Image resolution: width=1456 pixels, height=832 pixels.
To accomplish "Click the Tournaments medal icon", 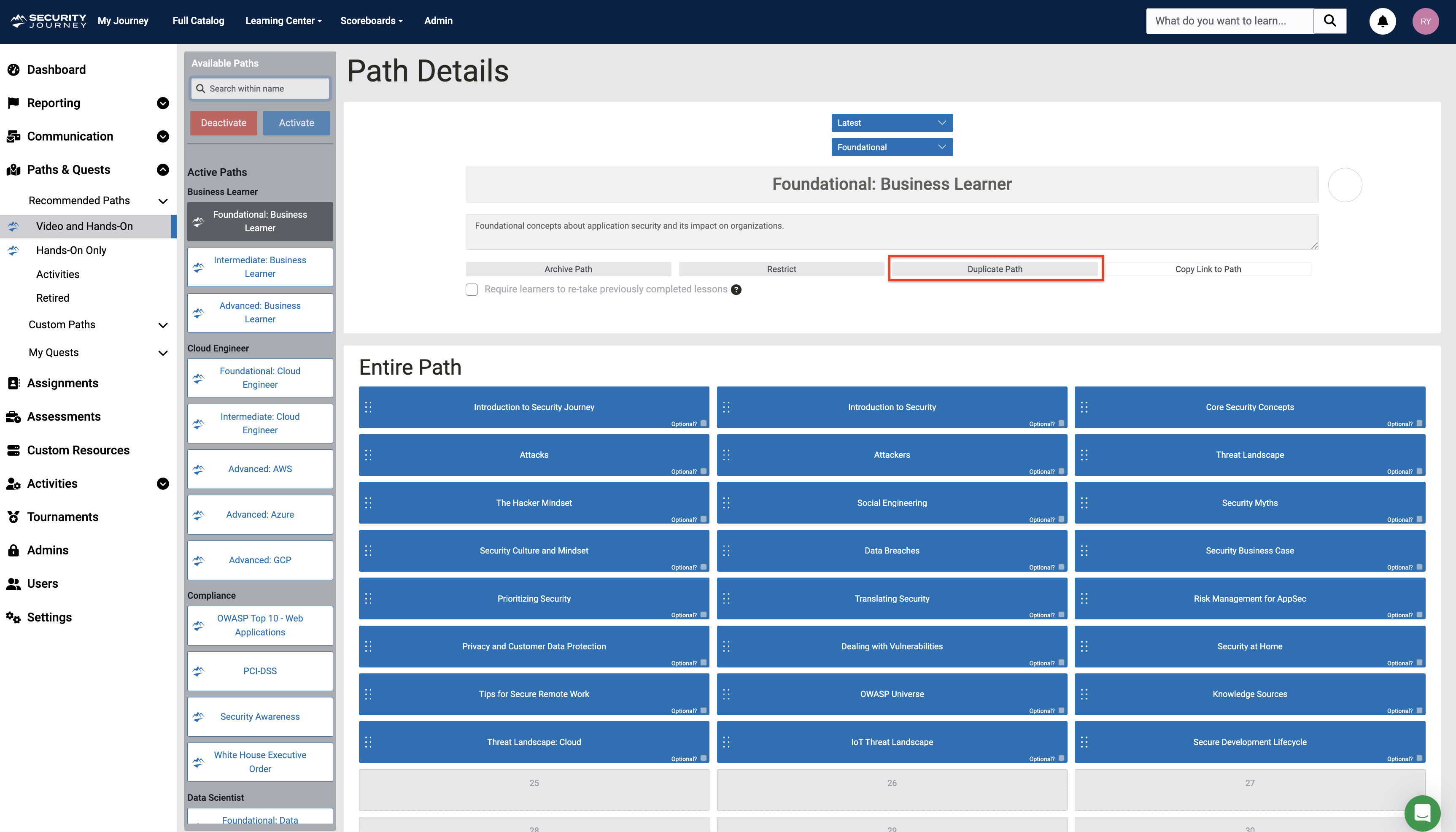I will 14,516.
